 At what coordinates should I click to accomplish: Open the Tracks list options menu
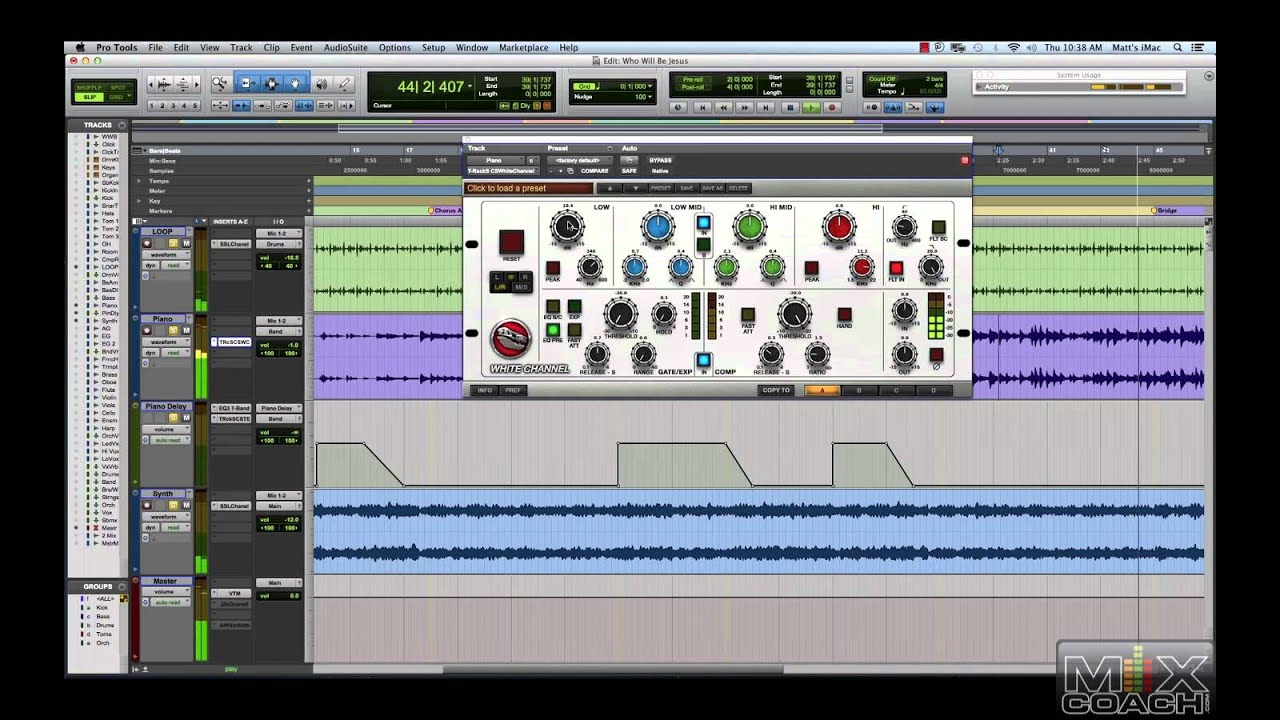click(120, 125)
